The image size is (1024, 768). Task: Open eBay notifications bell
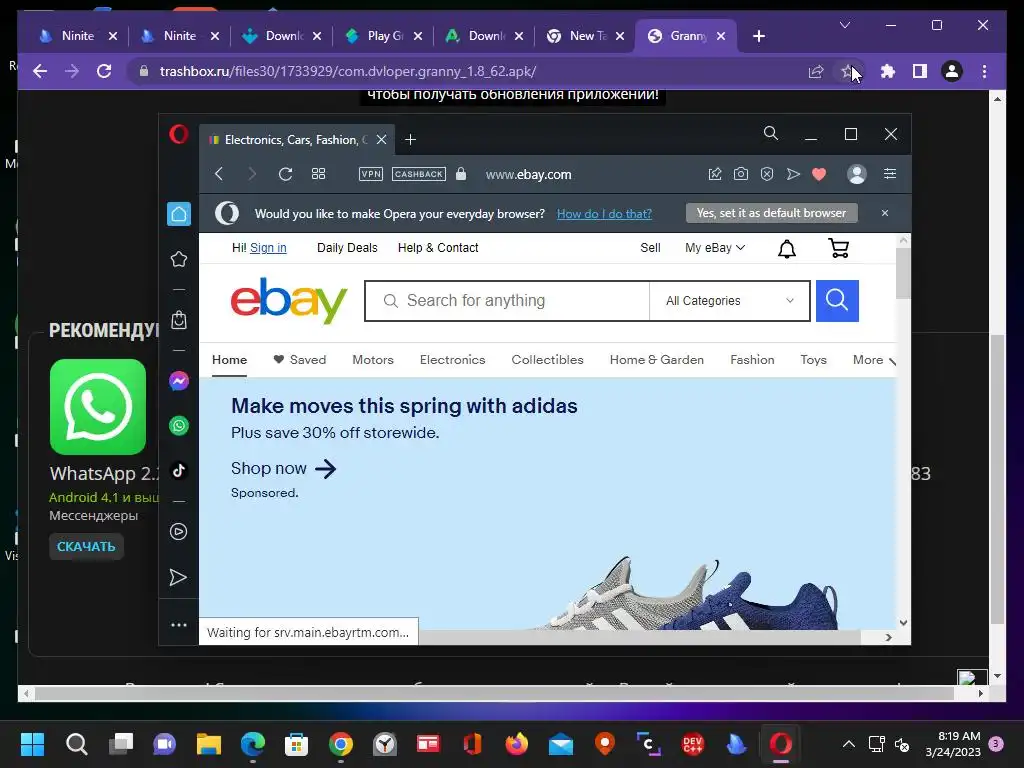[787, 248]
